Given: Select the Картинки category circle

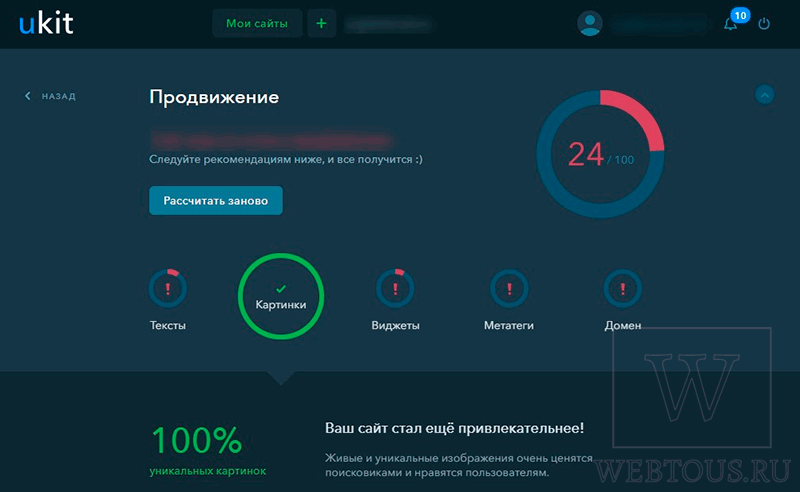Looking at the screenshot, I should (x=281, y=296).
